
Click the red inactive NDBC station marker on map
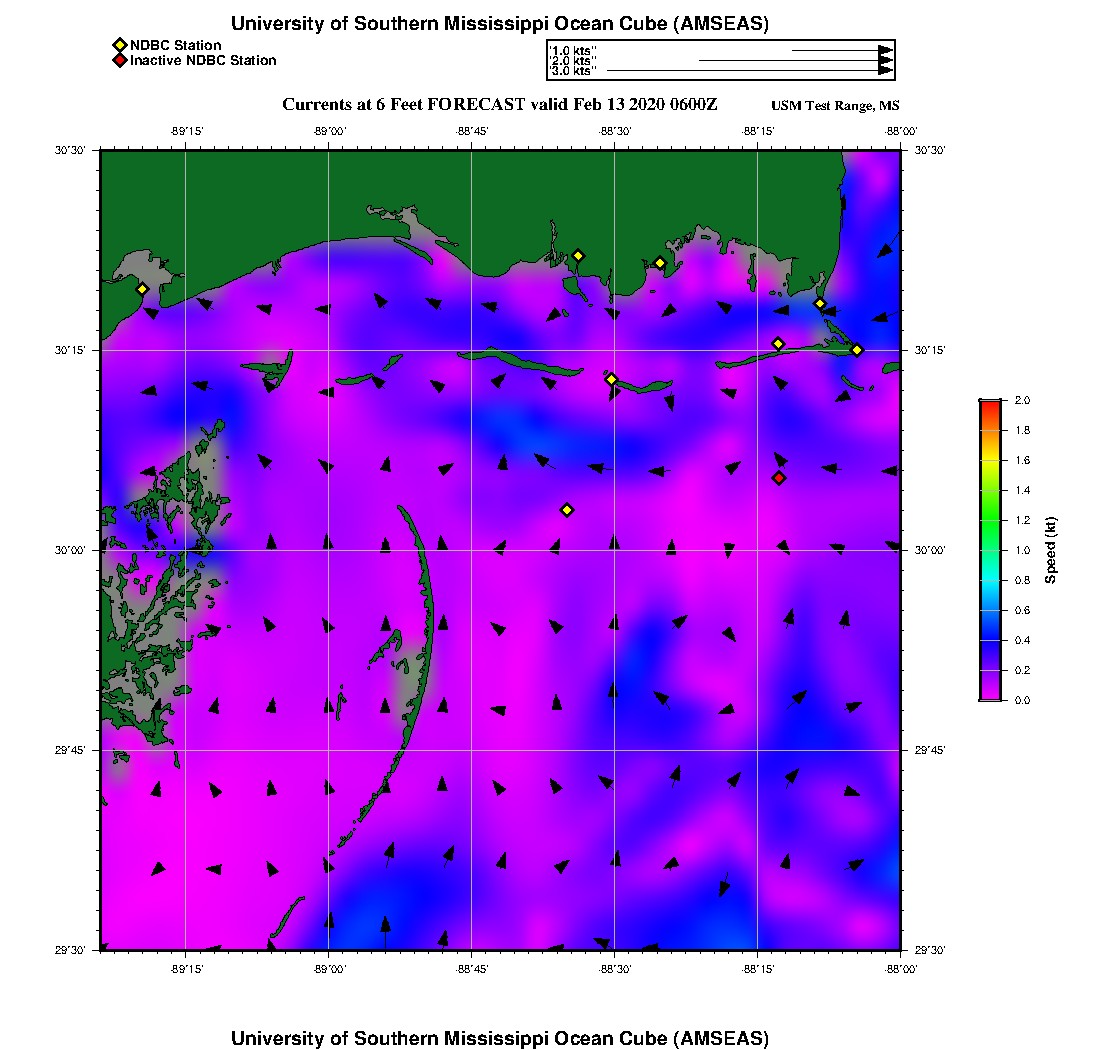coord(779,478)
